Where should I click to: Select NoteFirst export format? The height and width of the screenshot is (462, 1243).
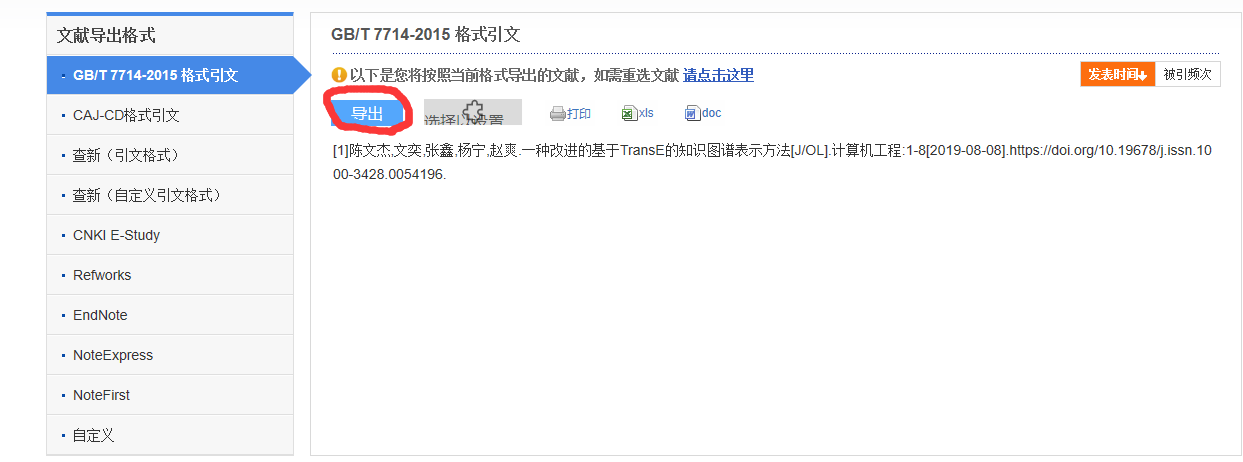(x=170, y=395)
